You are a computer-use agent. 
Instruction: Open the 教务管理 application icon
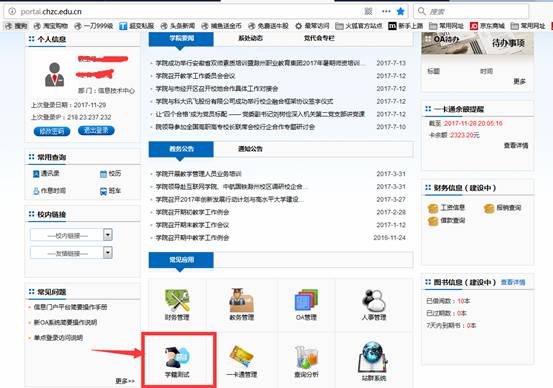242,304
